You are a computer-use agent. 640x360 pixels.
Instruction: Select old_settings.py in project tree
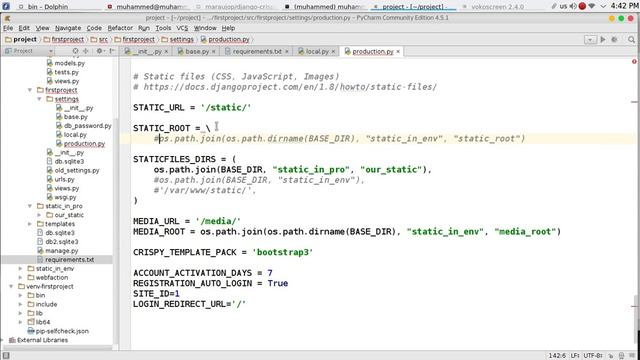77,170
